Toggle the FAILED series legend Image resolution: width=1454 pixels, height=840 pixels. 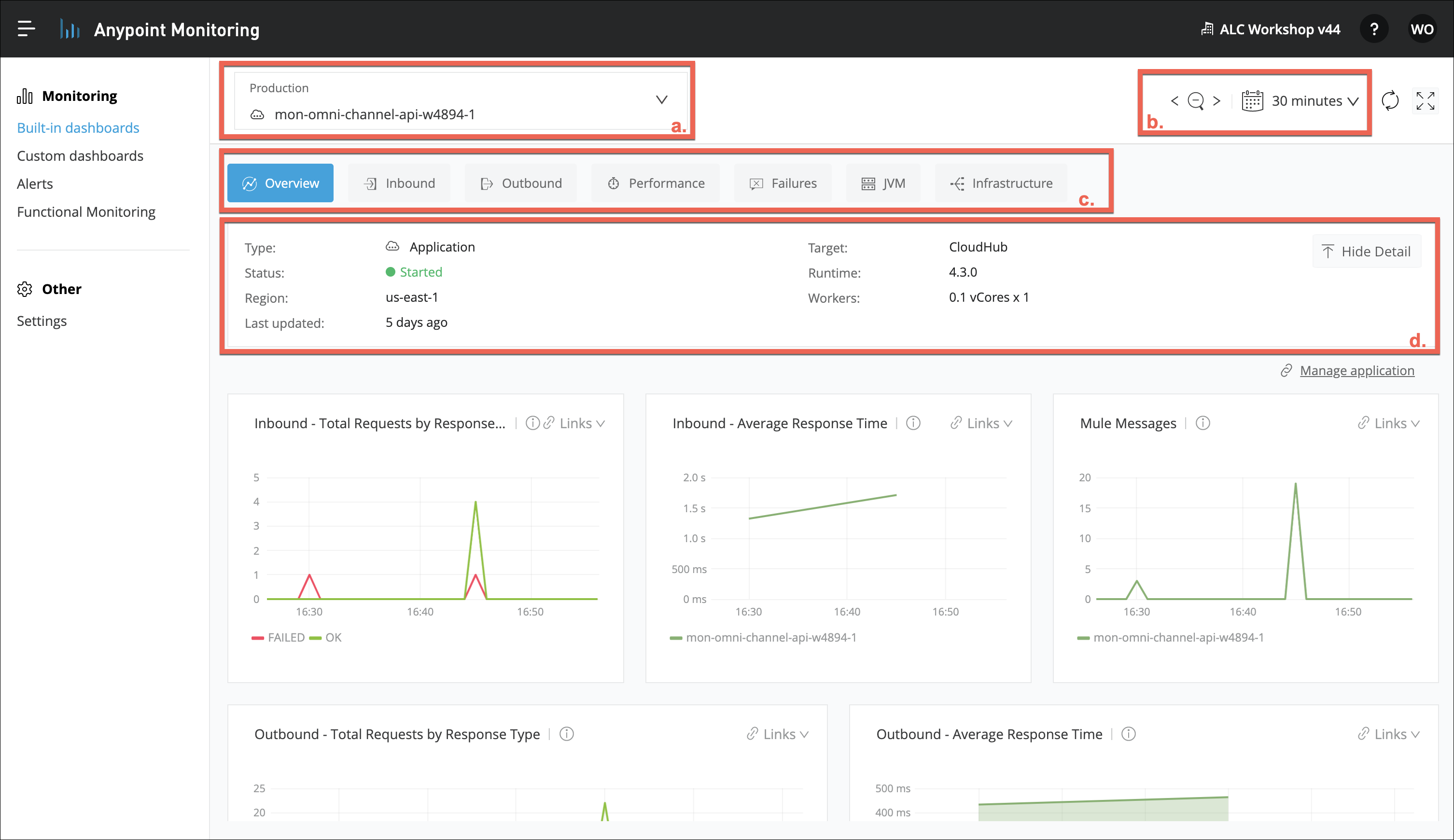(x=278, y=638)
